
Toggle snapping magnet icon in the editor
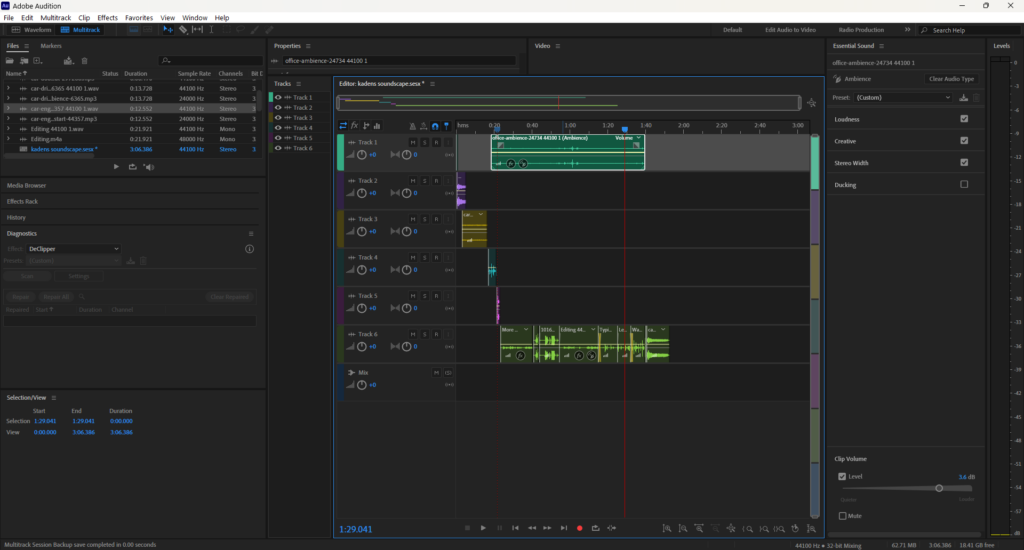point(435,125)
